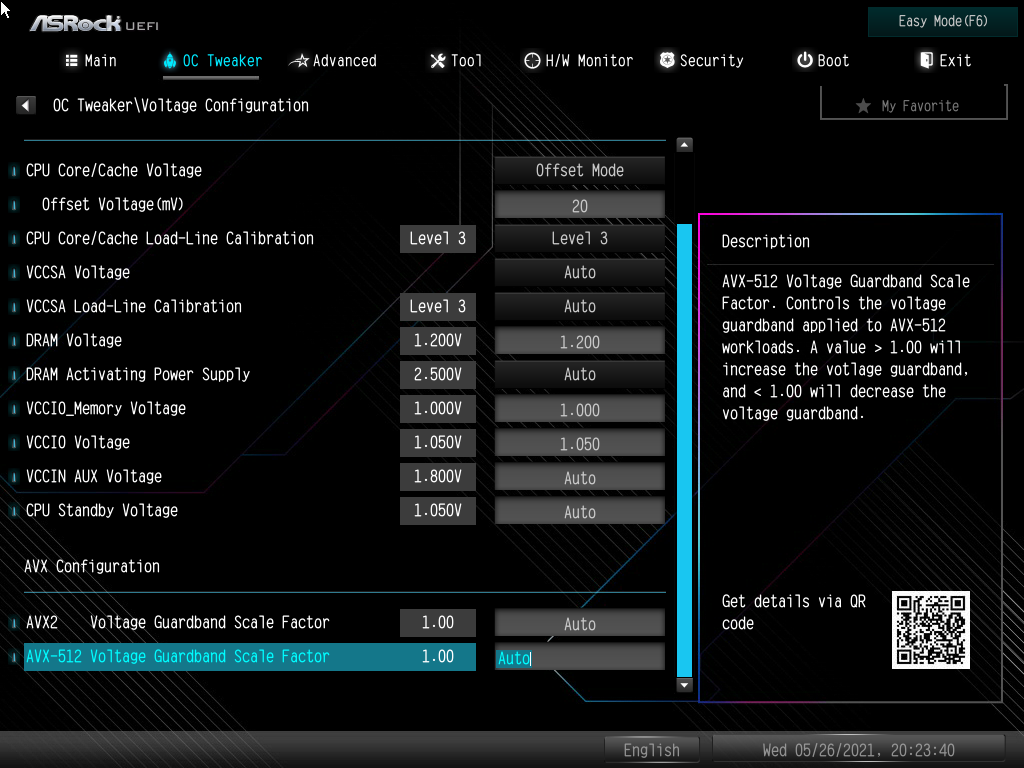Switch to the Boot tab
This screenshot has height=768, width=1024.
click(822, 60)
